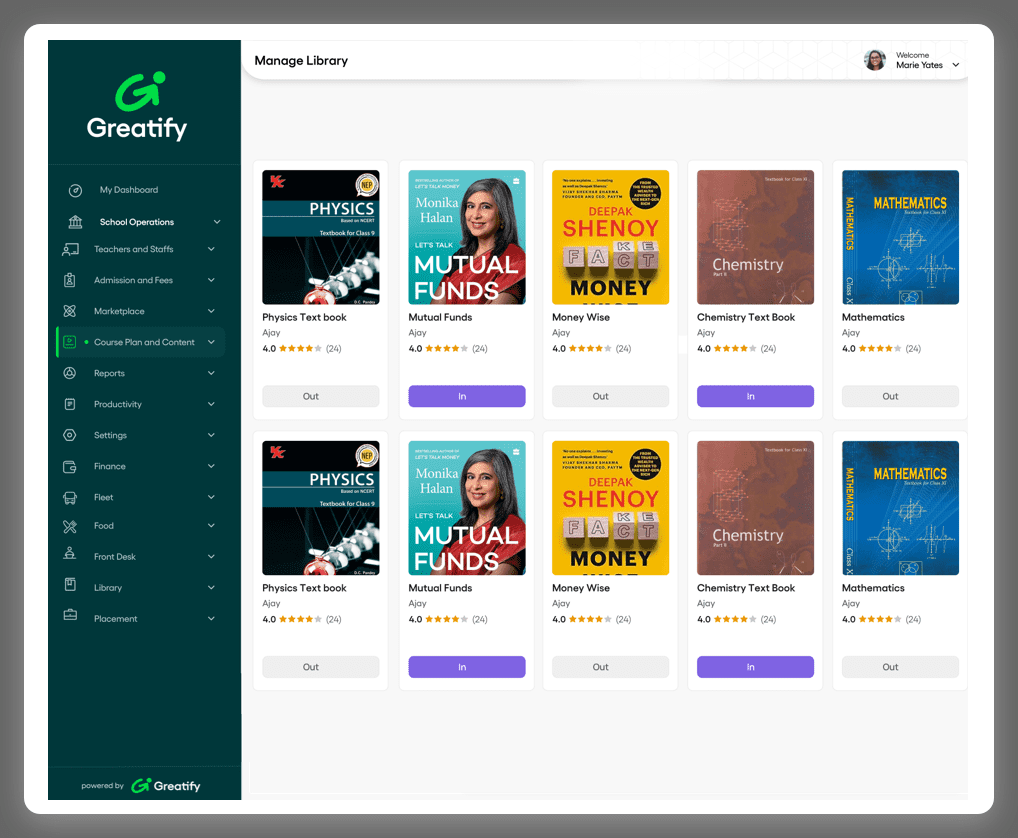Screen dimensions: 1018x838
Task: Click the second-row Mathematics Out button
Action: [900, 667]
